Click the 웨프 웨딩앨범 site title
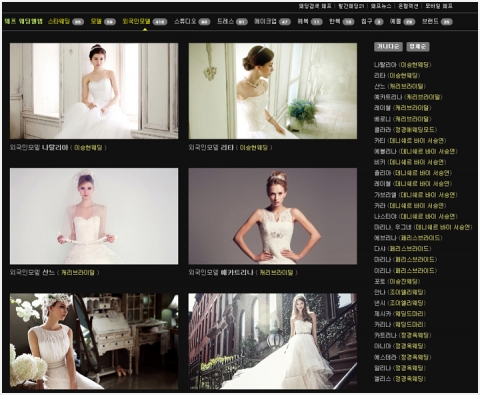Image resolution: width=480 pixels, height=395 pixels. pyautogui.click(x=24, y=21)
